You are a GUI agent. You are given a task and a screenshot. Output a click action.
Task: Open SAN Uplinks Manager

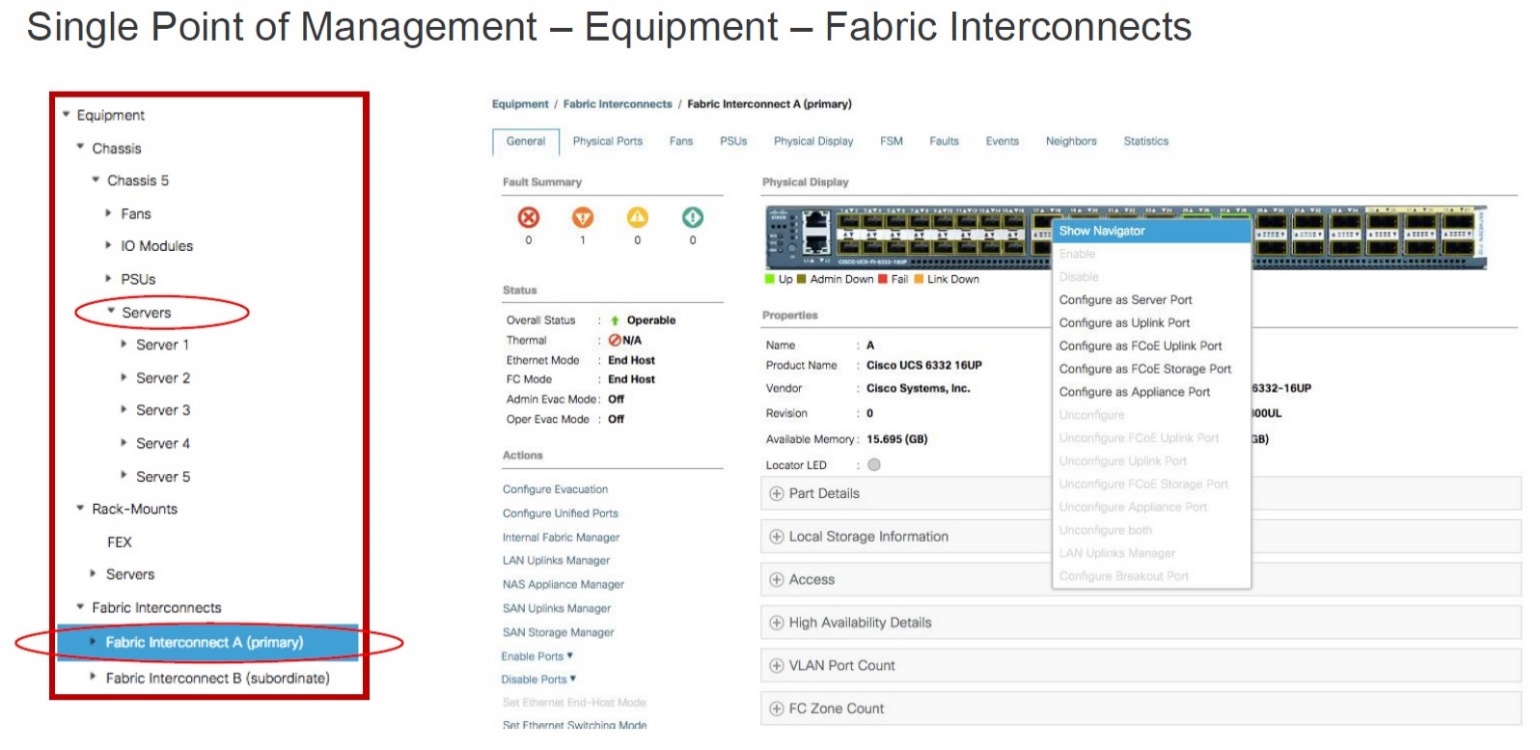(557, 609)
